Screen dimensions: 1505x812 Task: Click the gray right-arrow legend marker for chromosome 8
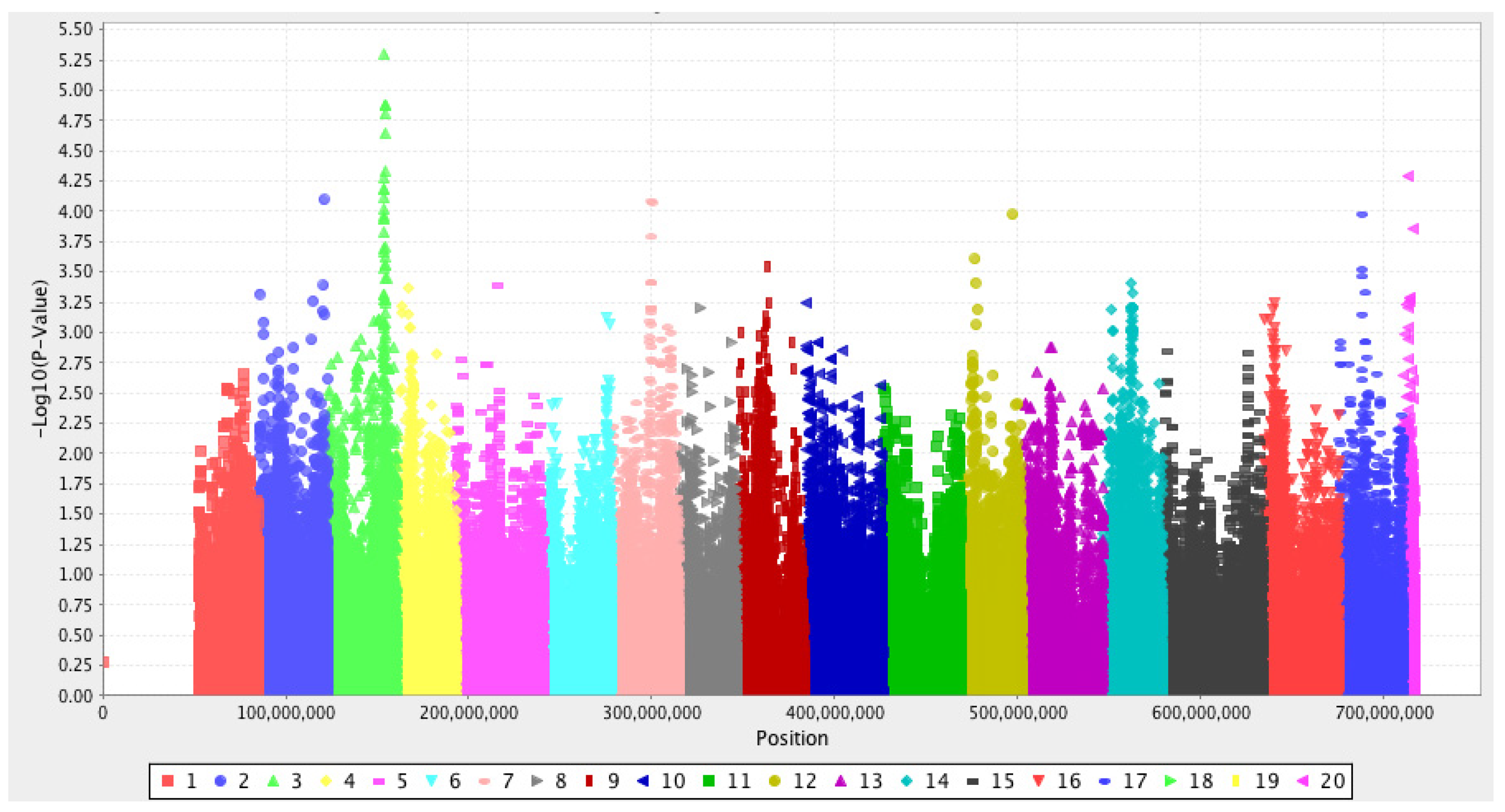537,780
